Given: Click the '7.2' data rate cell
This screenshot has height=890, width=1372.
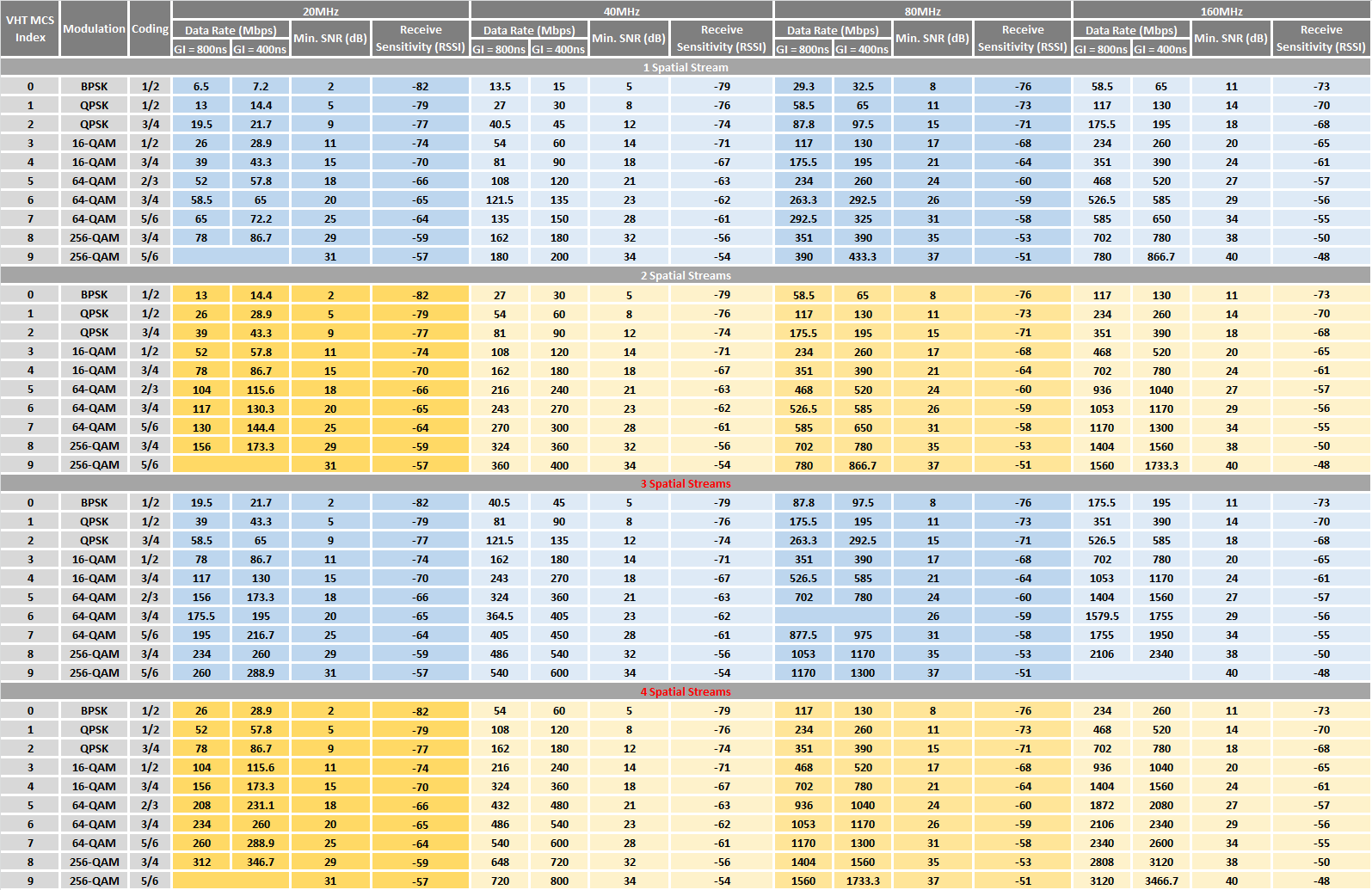Looking at the screenshot, I should pyautogui.click(x=261, y=87).
